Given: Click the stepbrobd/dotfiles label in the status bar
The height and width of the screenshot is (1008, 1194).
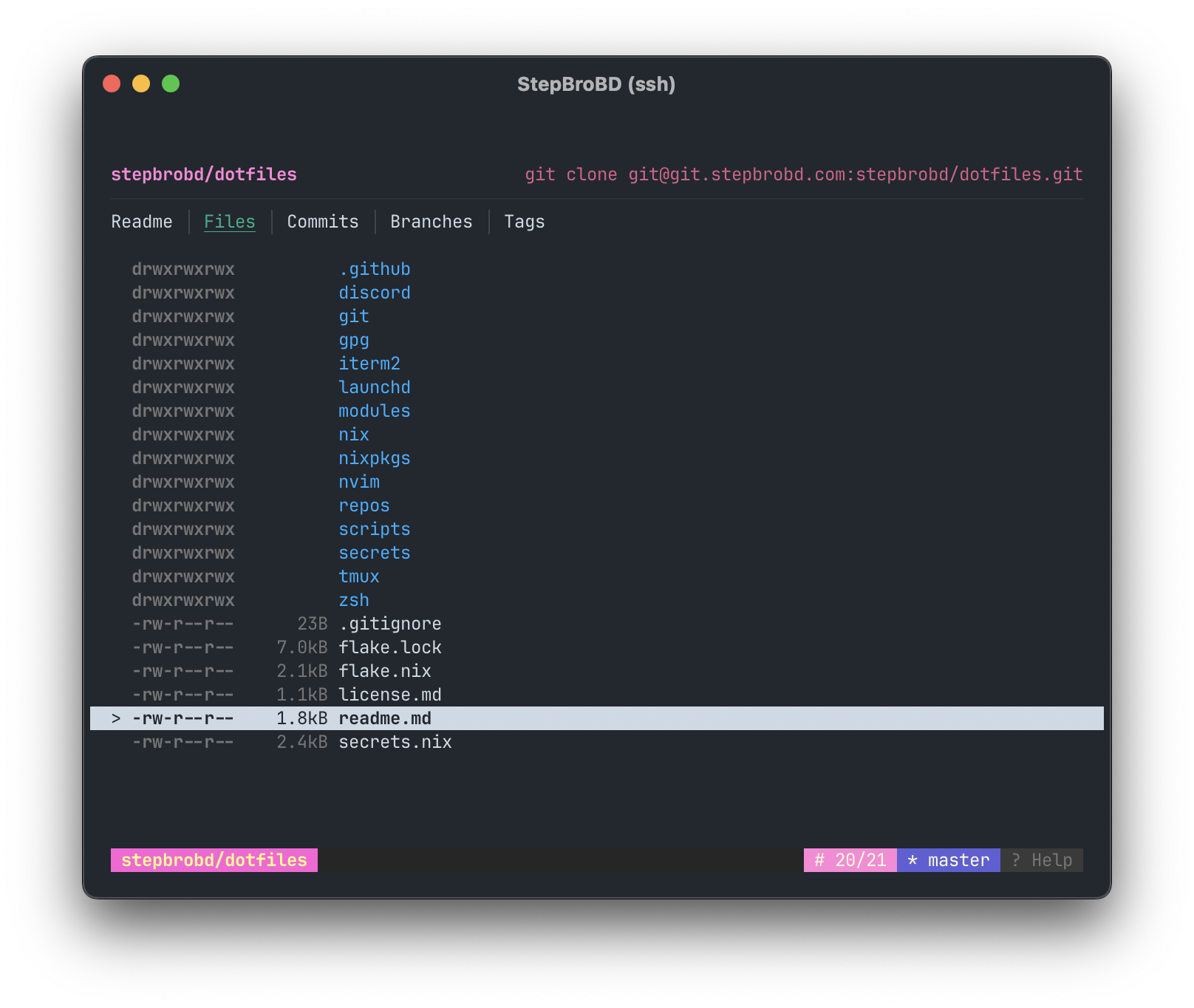Looking at the screenshot, I should point(214,859).
